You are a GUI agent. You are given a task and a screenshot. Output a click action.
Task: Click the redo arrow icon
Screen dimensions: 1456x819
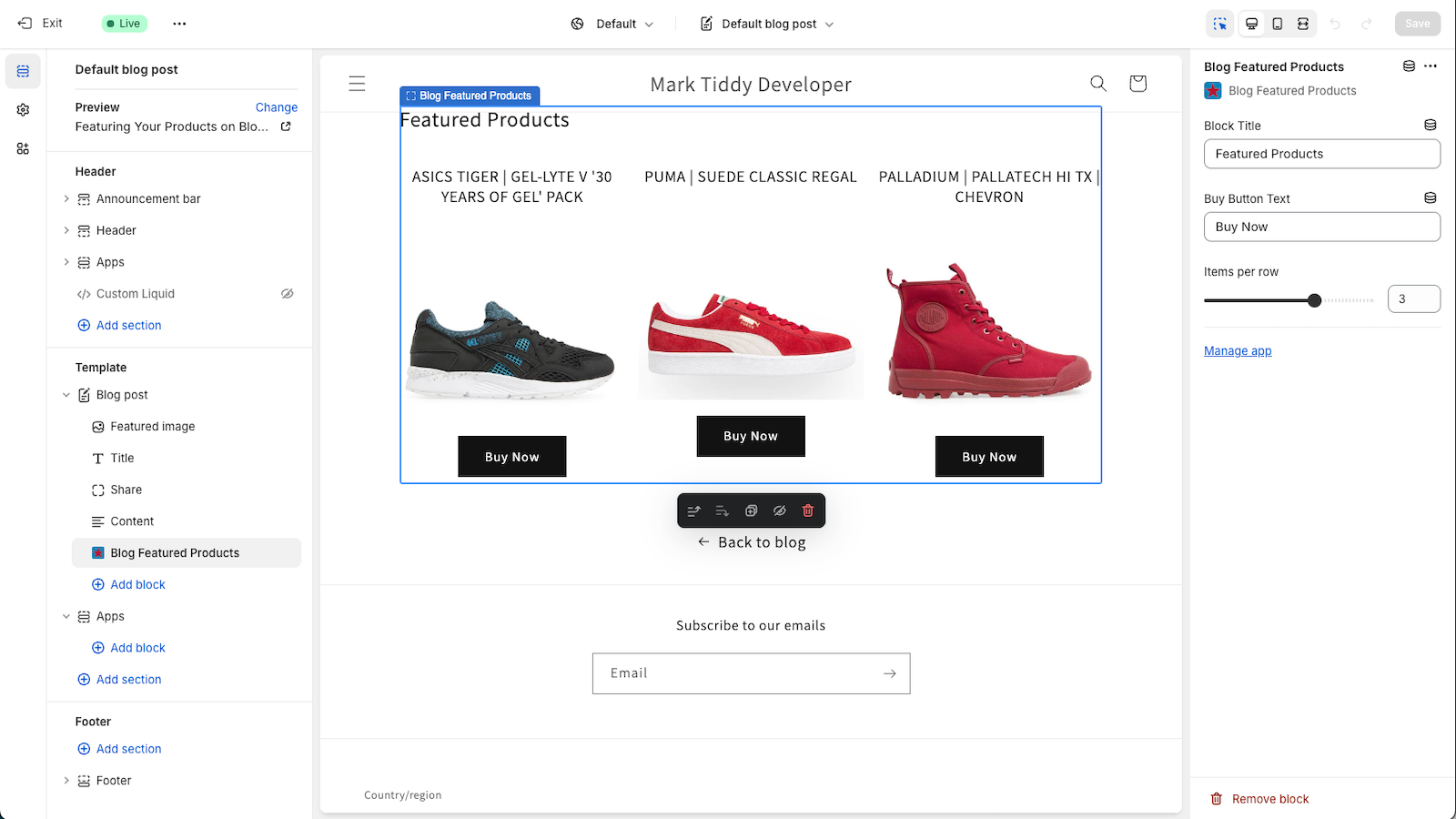pyautogui.click(x=1367, y=24)
